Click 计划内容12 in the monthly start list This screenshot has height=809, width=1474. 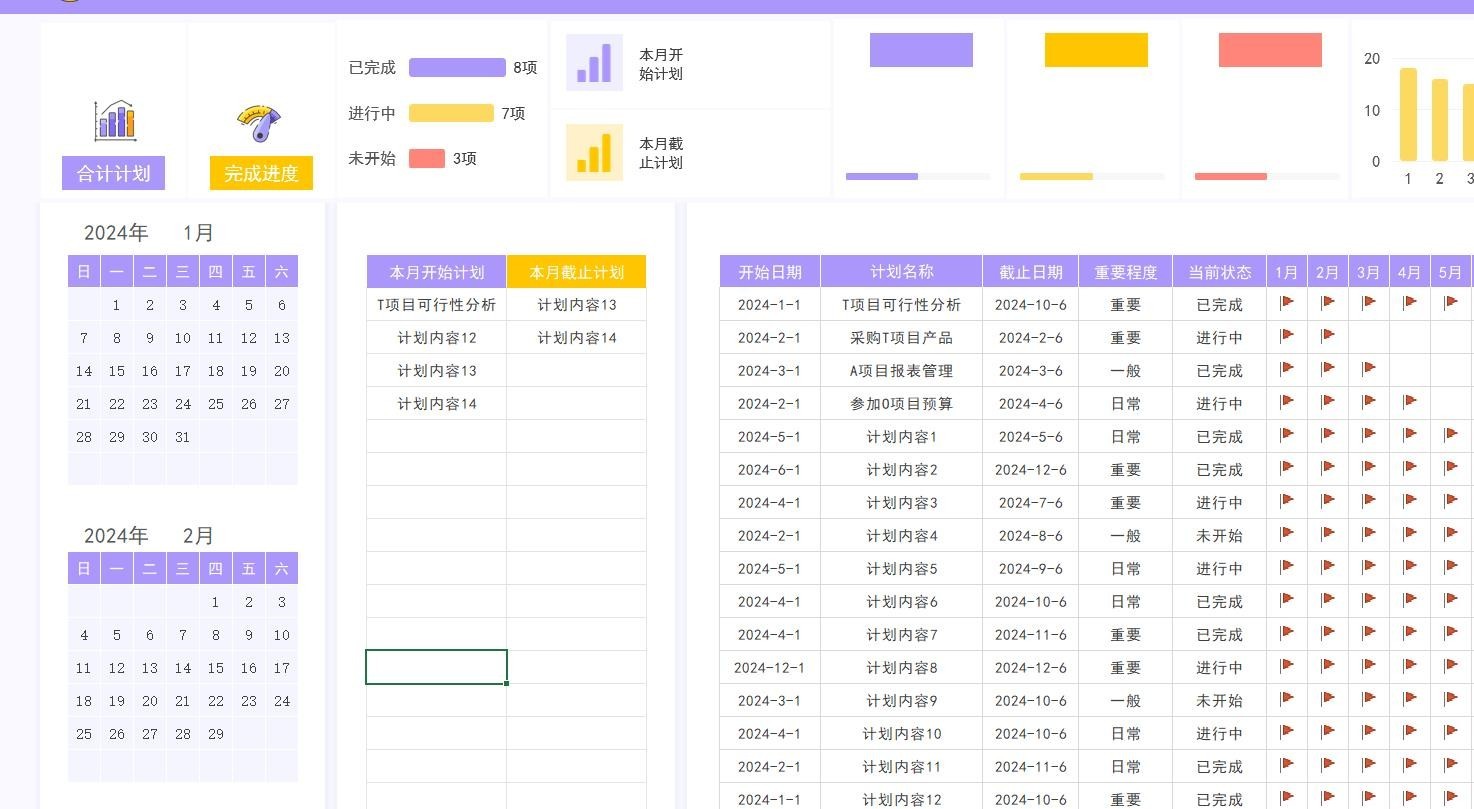(437, 338)
